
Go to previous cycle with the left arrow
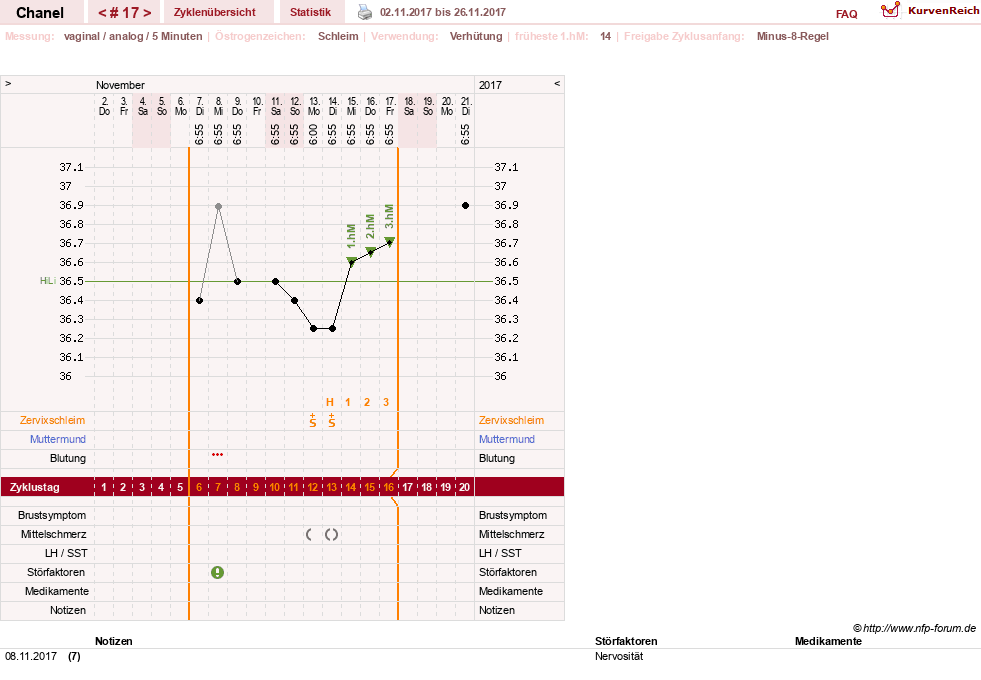point(103,13)
